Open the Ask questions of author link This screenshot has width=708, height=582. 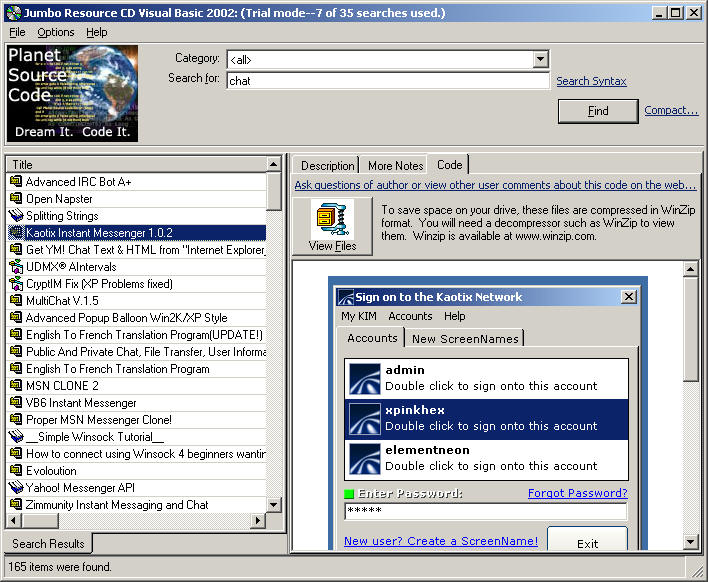pos(495,185)
